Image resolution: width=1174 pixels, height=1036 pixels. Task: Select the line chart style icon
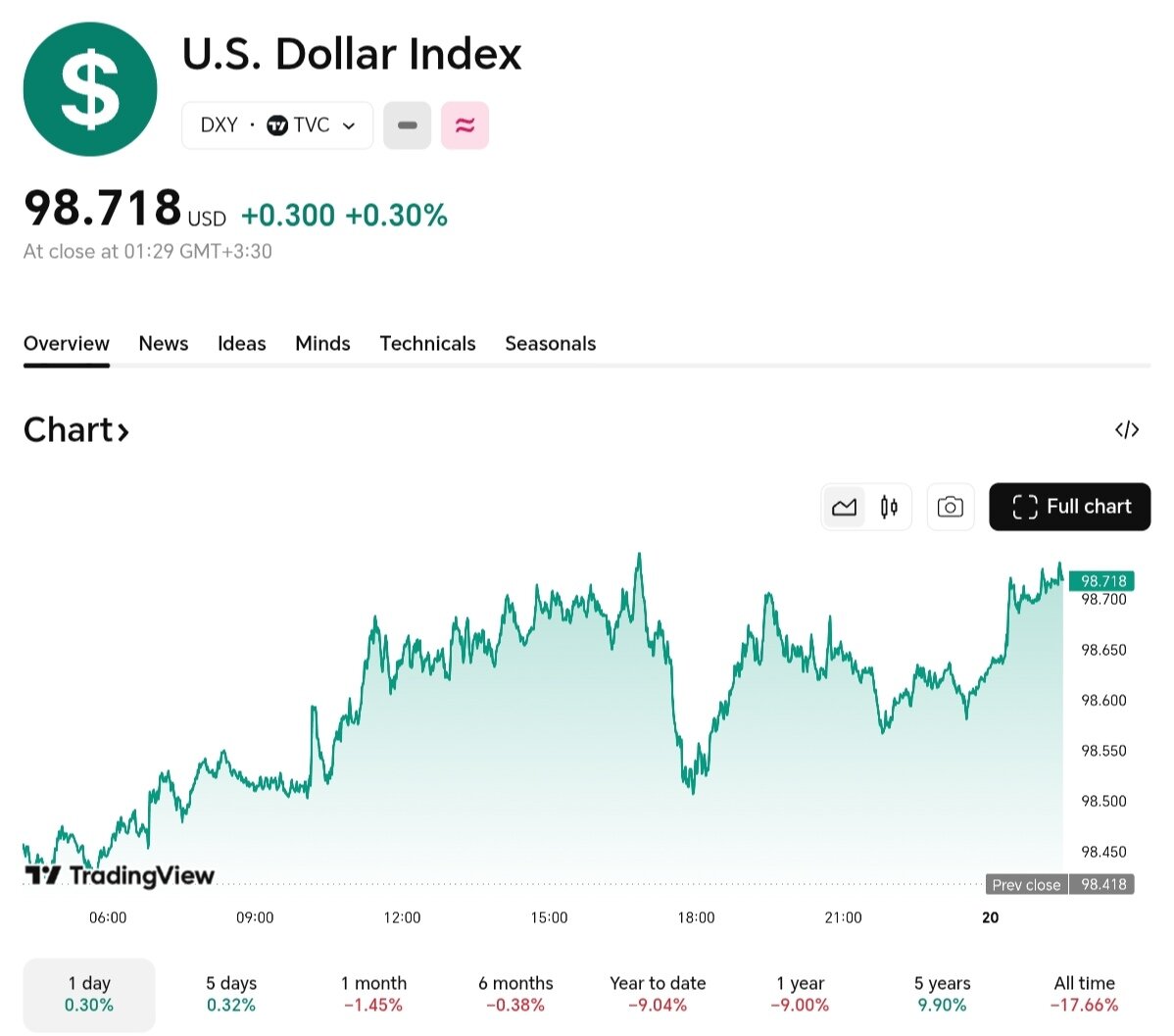coord(844,507)
